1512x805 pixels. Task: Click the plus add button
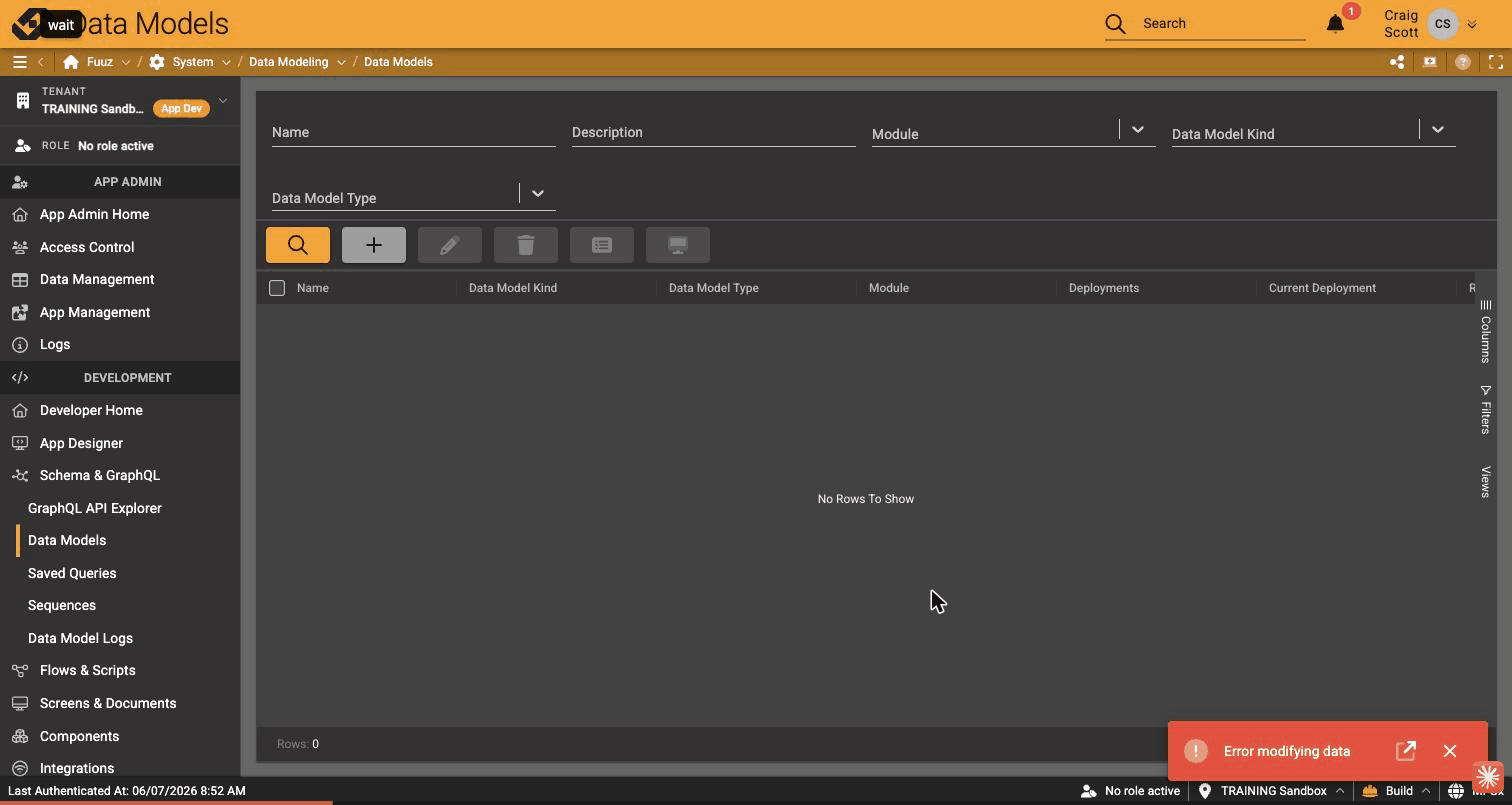(374, 245)
